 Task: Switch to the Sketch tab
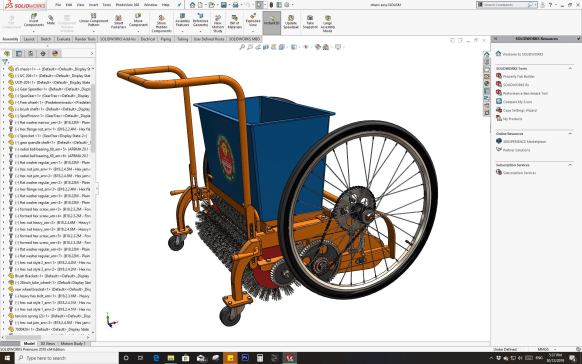tap(46, 39)
